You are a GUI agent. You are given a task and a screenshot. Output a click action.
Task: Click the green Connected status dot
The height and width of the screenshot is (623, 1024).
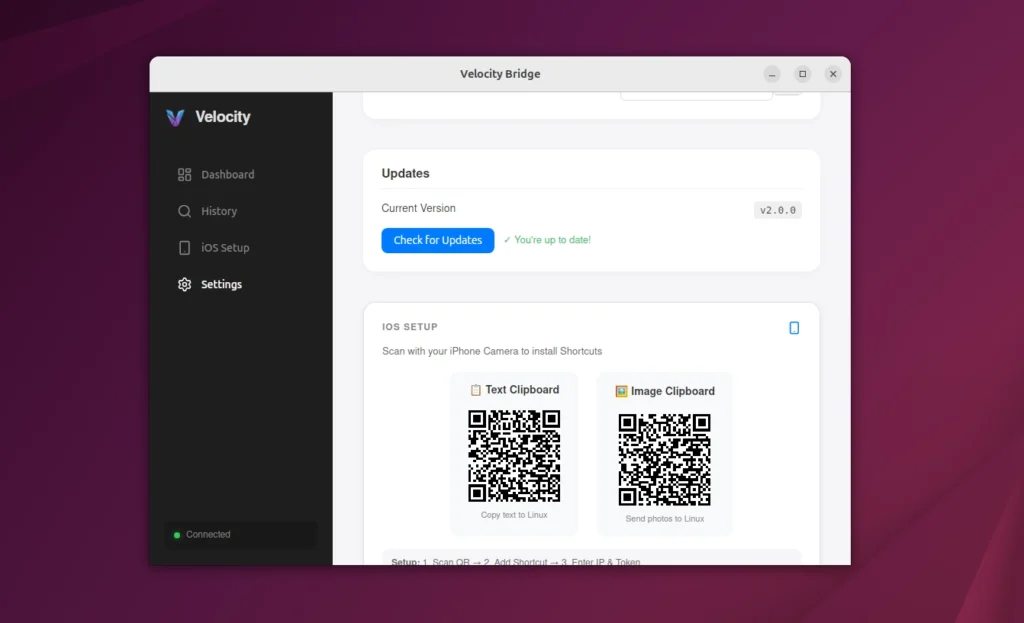(177, 535)
